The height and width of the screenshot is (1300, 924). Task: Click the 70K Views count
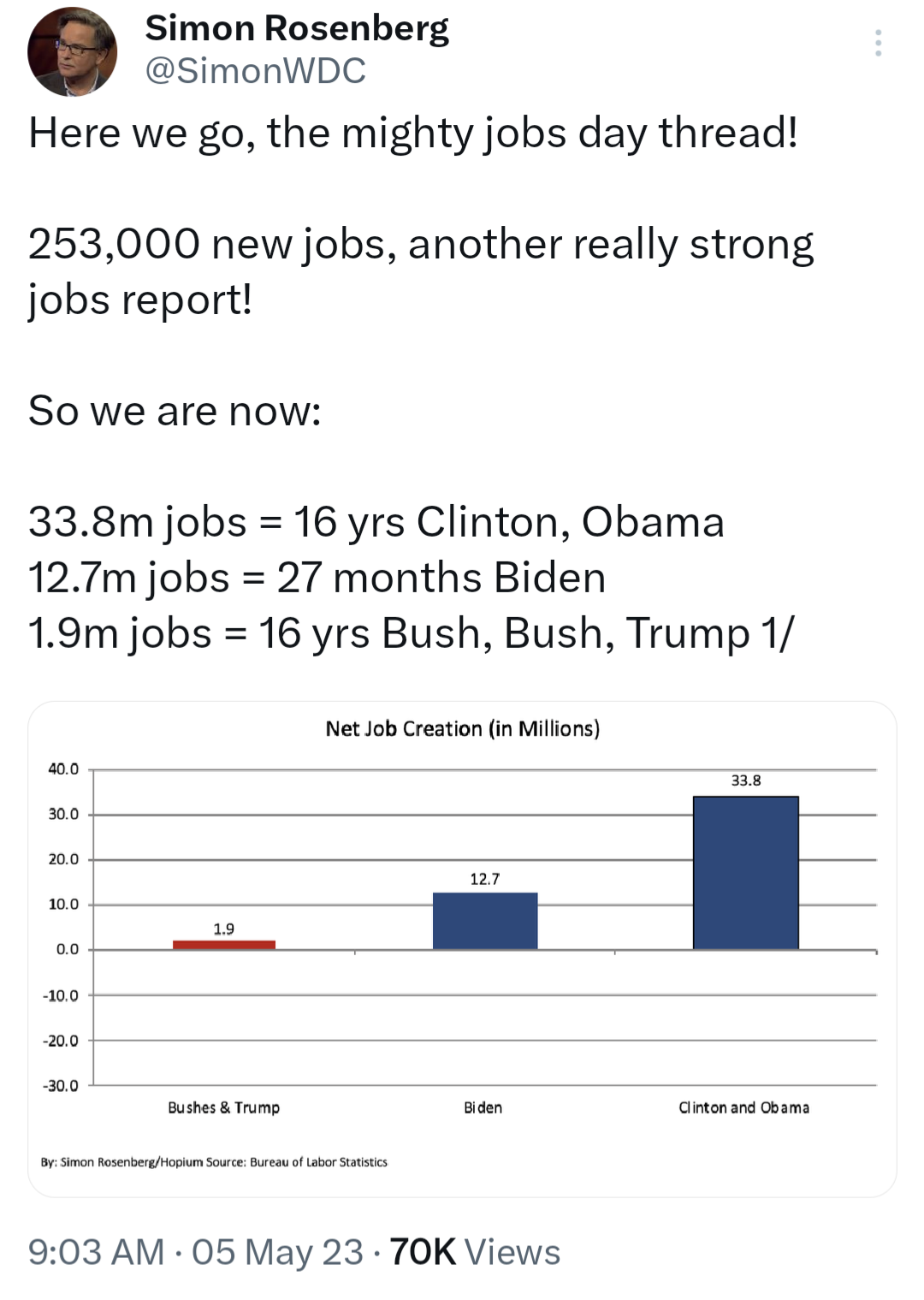pyautogui.click(x=475, y=1252)
